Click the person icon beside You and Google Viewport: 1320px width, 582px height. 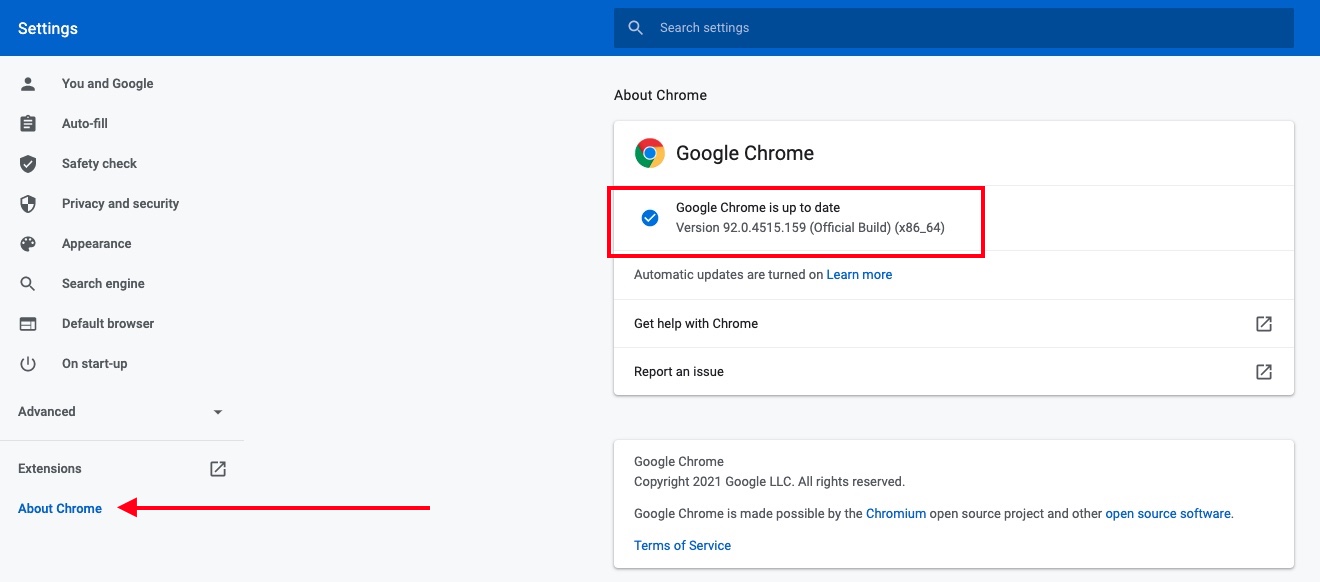[28, 84]
